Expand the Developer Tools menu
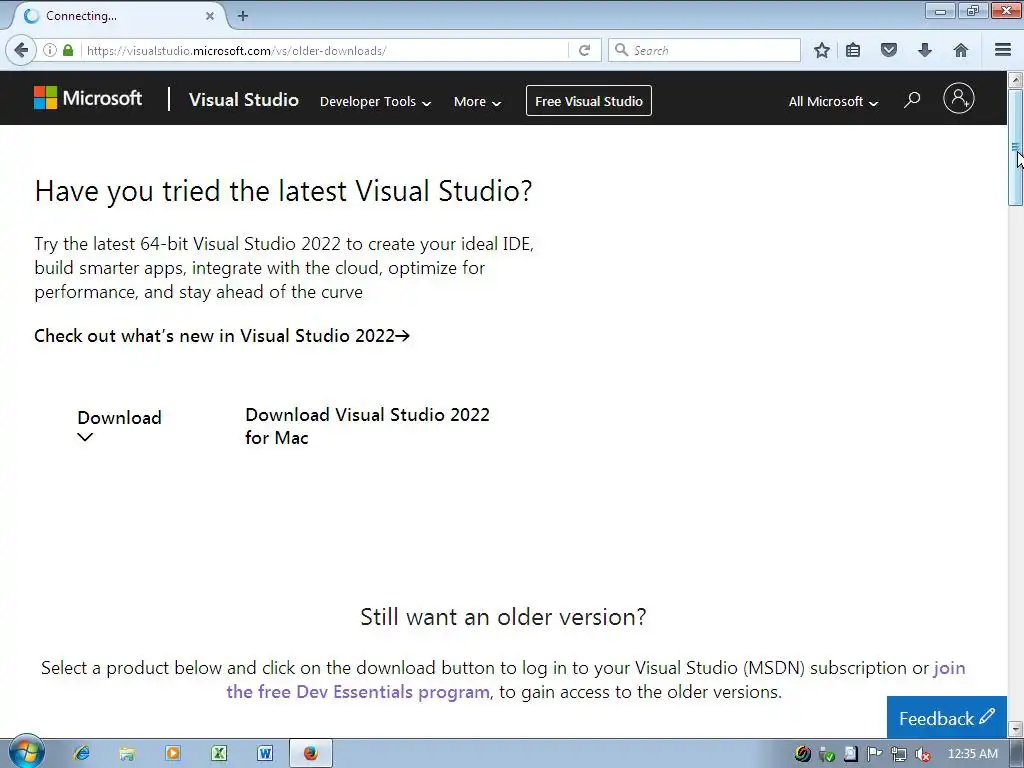The image size is (1024, 768). tap(375, 101)
